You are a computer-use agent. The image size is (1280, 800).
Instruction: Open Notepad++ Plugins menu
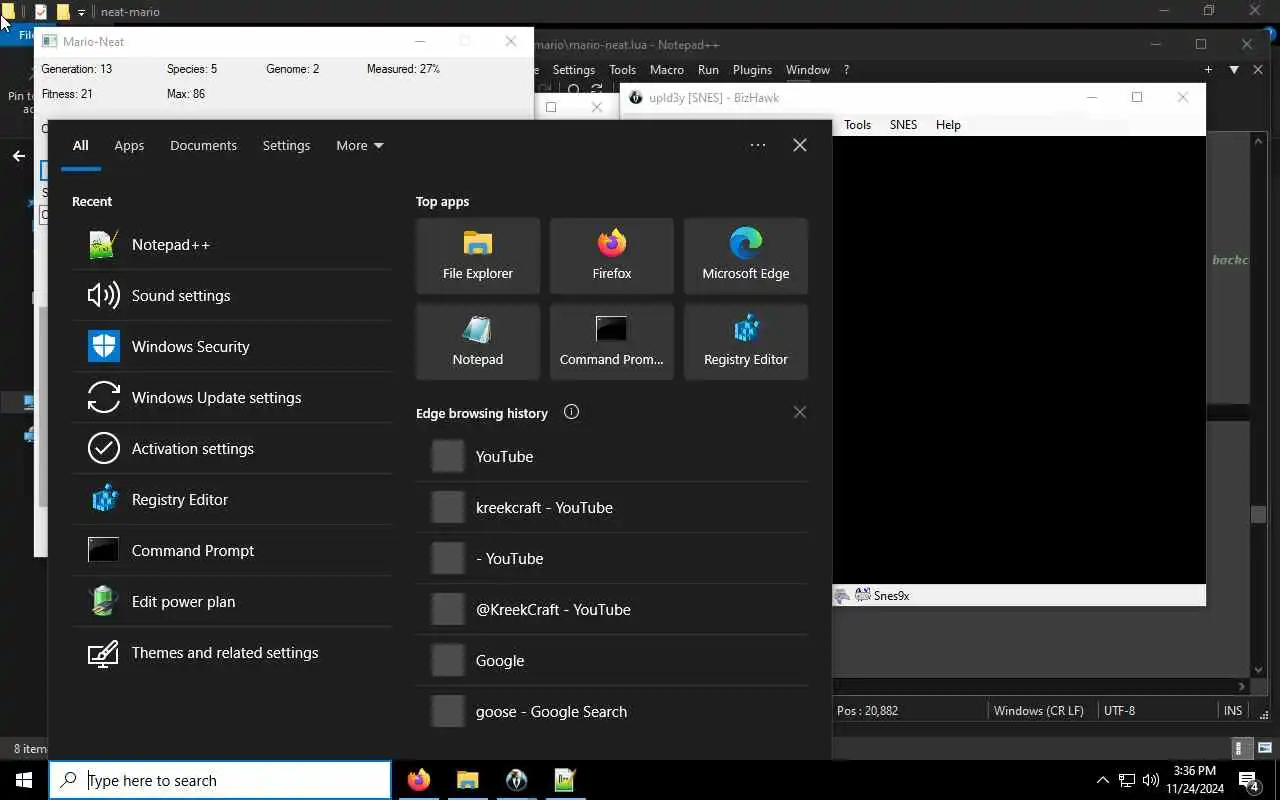pyautogui.click(x=752, y=70)
